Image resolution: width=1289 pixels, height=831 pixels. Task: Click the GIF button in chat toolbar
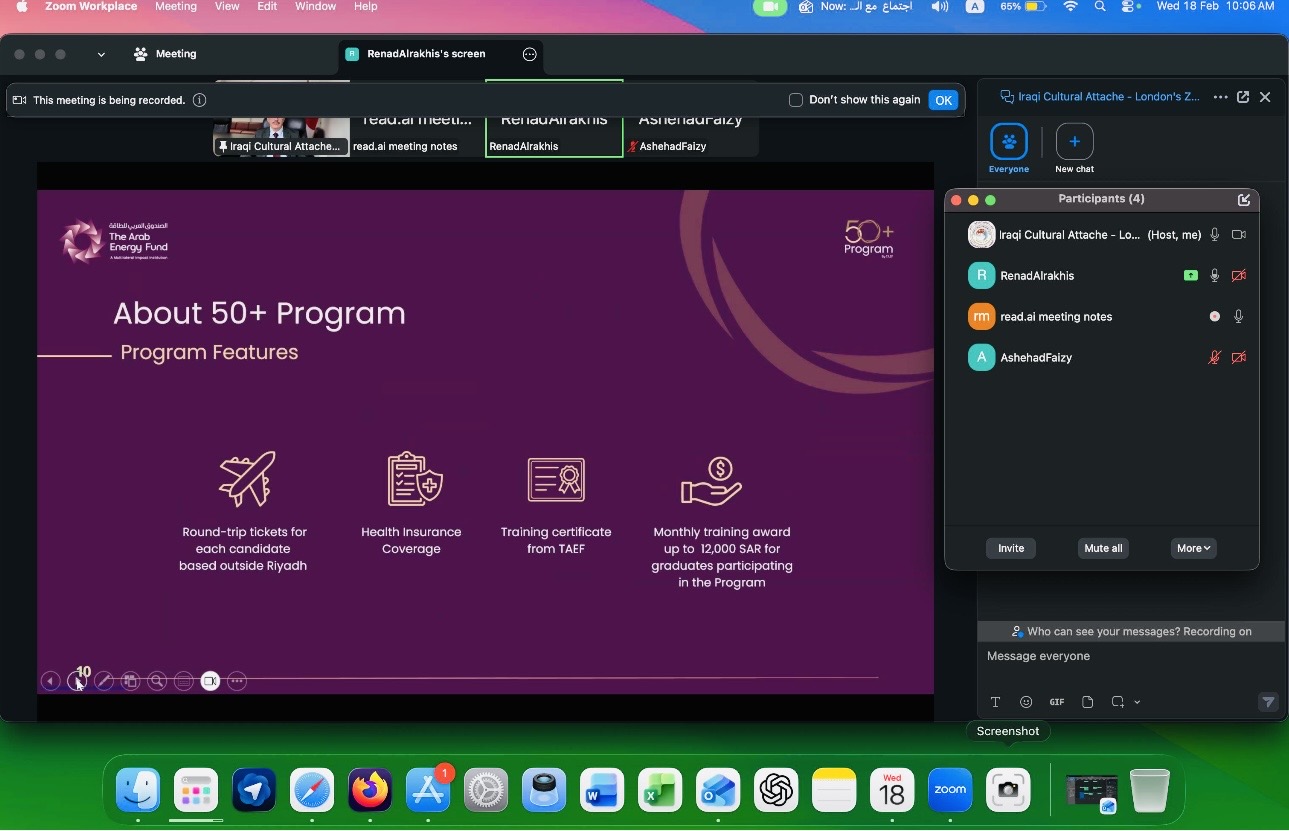pos(1056,702)
